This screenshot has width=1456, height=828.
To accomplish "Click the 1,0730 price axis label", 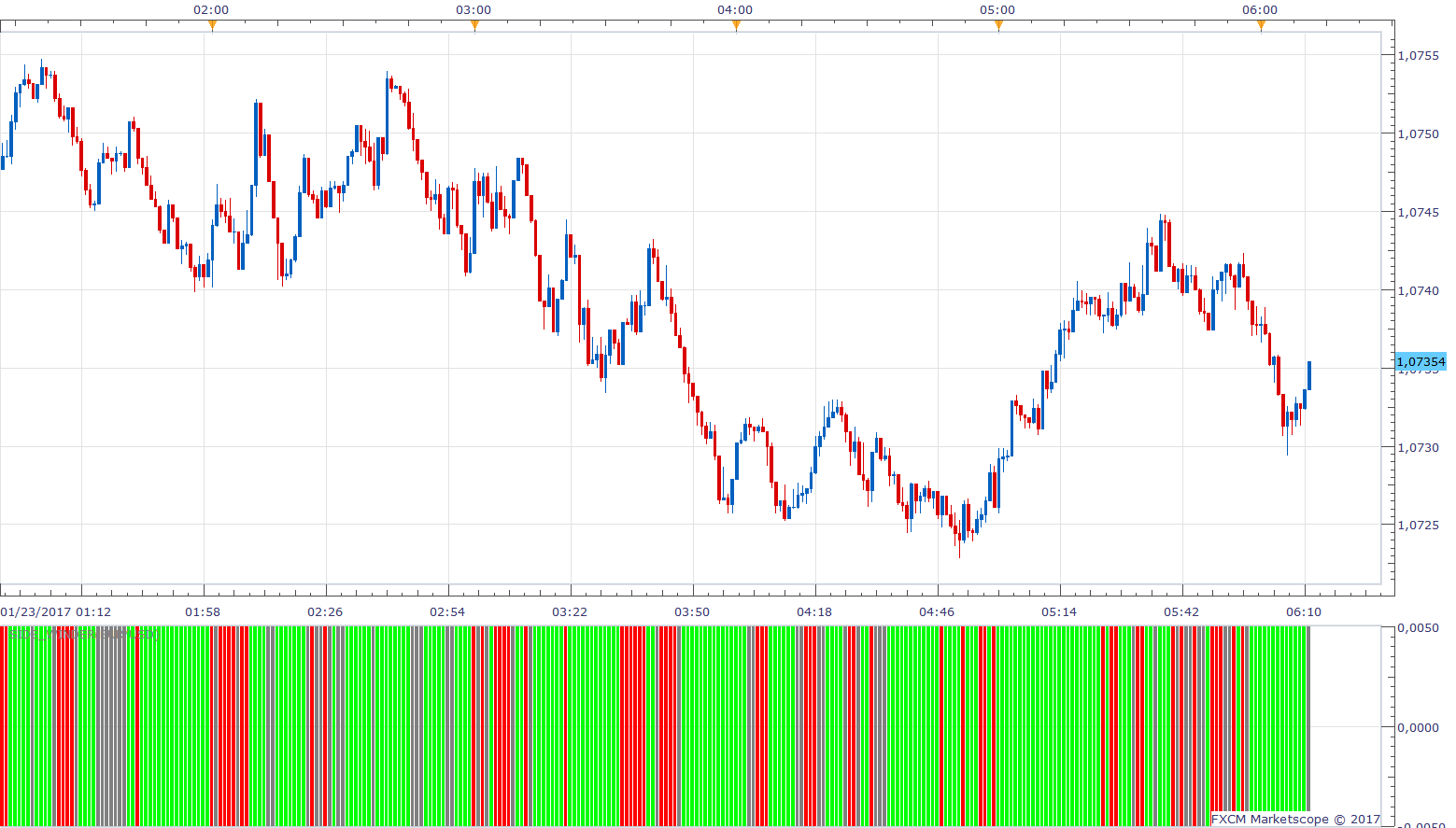I will point(1418,447).
